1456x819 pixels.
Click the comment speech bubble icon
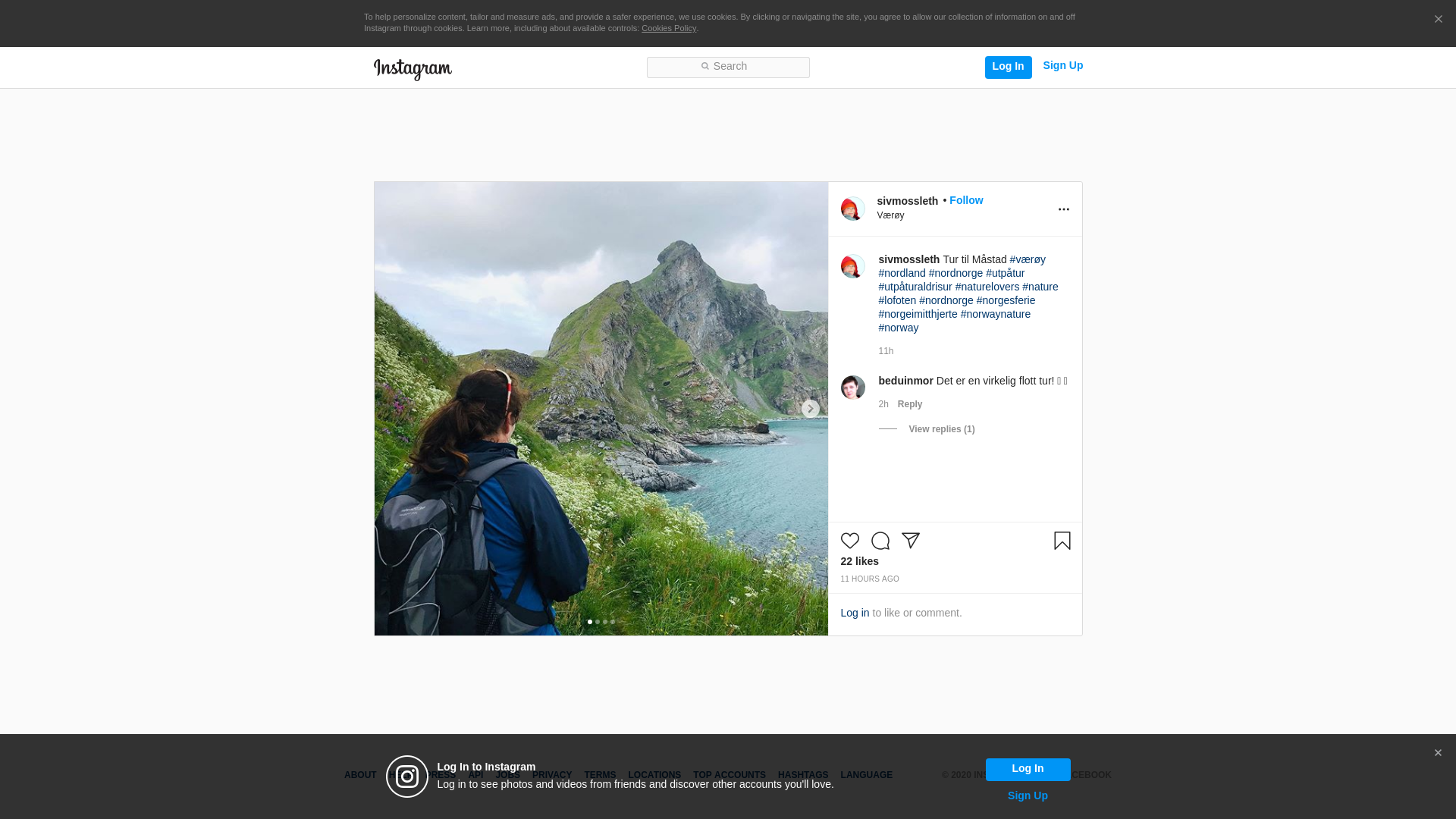880,541
